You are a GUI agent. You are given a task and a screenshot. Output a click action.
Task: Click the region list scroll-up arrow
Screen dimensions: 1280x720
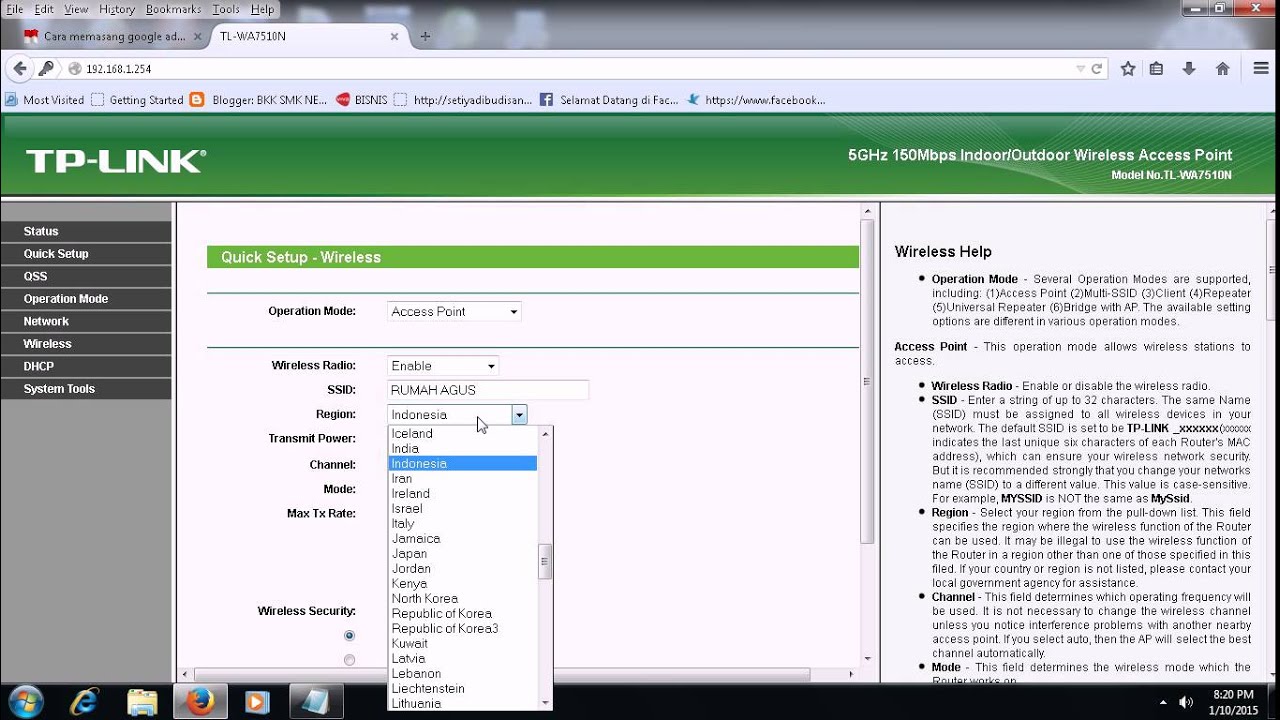click(545, 434)
